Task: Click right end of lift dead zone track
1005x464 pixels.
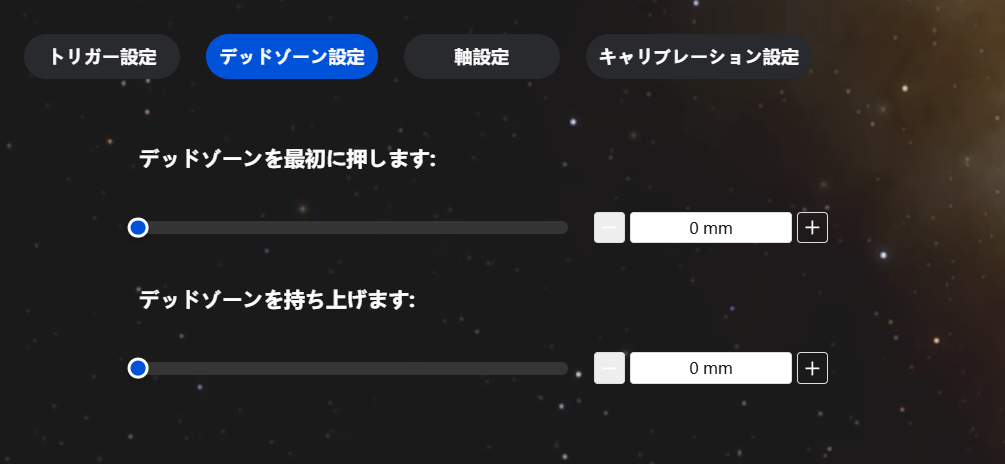Action: [563, 368]
